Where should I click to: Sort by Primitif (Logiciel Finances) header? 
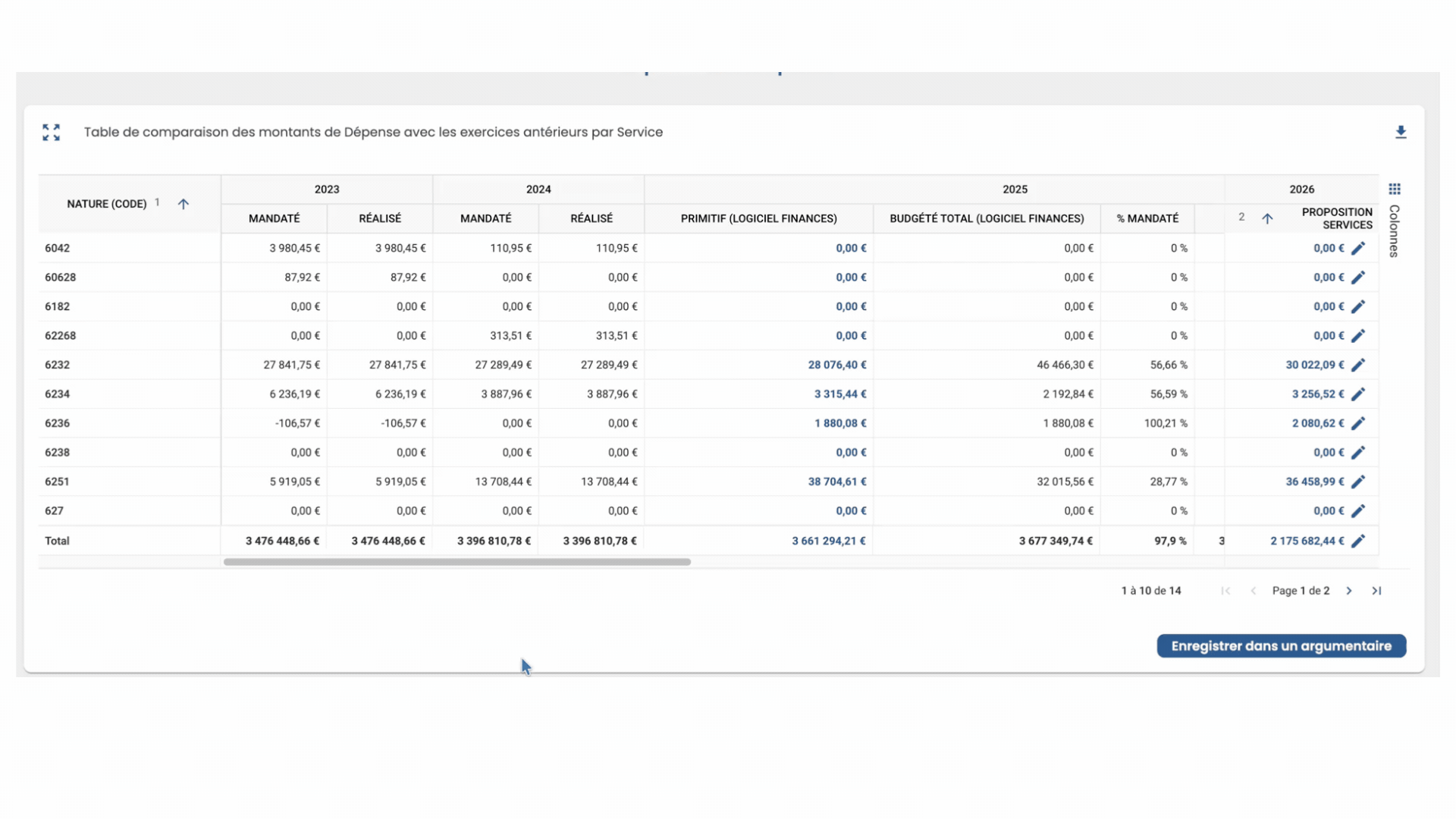tap(758, 218)
